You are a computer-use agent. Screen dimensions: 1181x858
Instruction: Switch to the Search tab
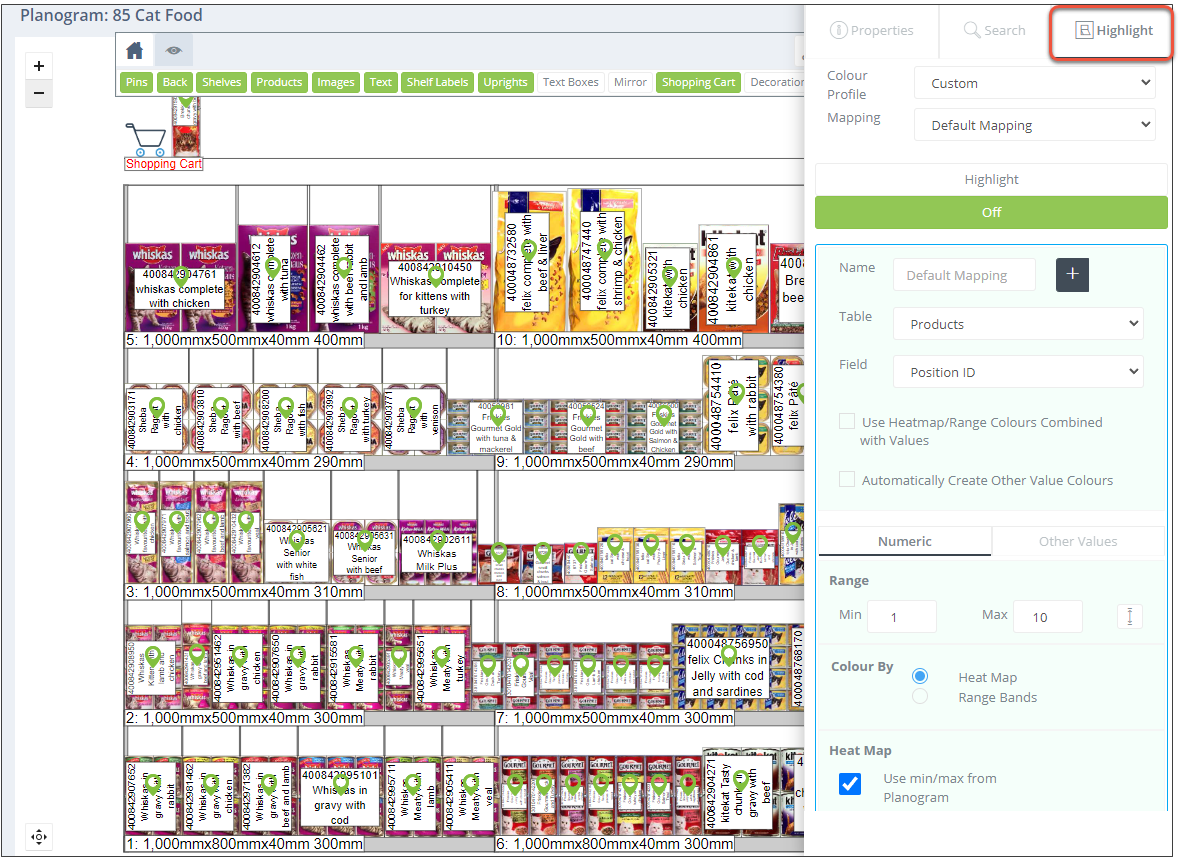point(994,30)
